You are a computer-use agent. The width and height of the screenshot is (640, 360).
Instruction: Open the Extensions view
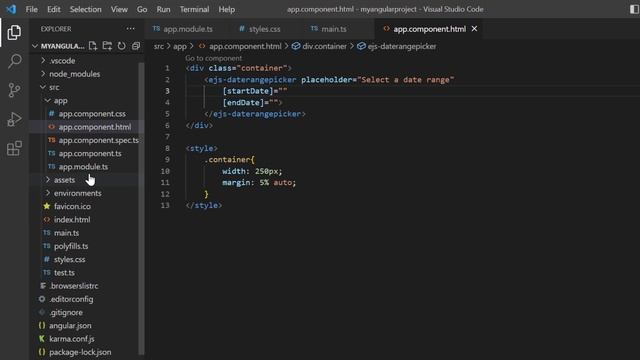(x=14, y=148)
